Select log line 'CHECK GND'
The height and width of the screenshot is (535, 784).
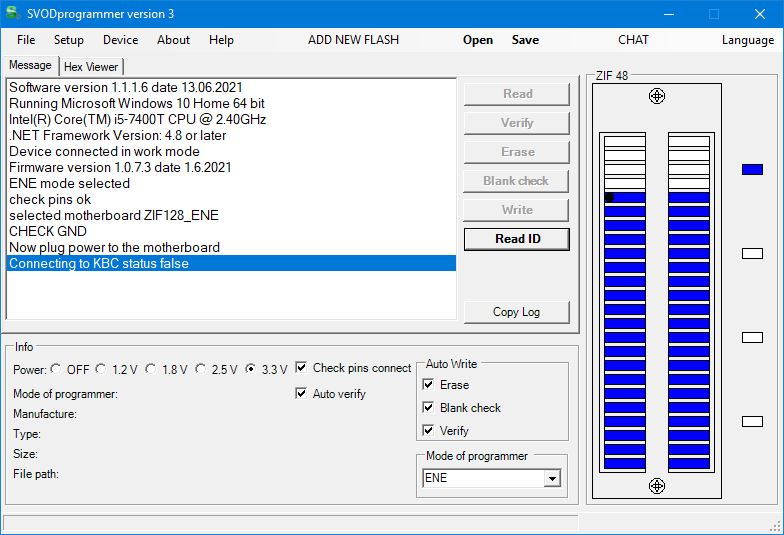click(x=231, y=231)
